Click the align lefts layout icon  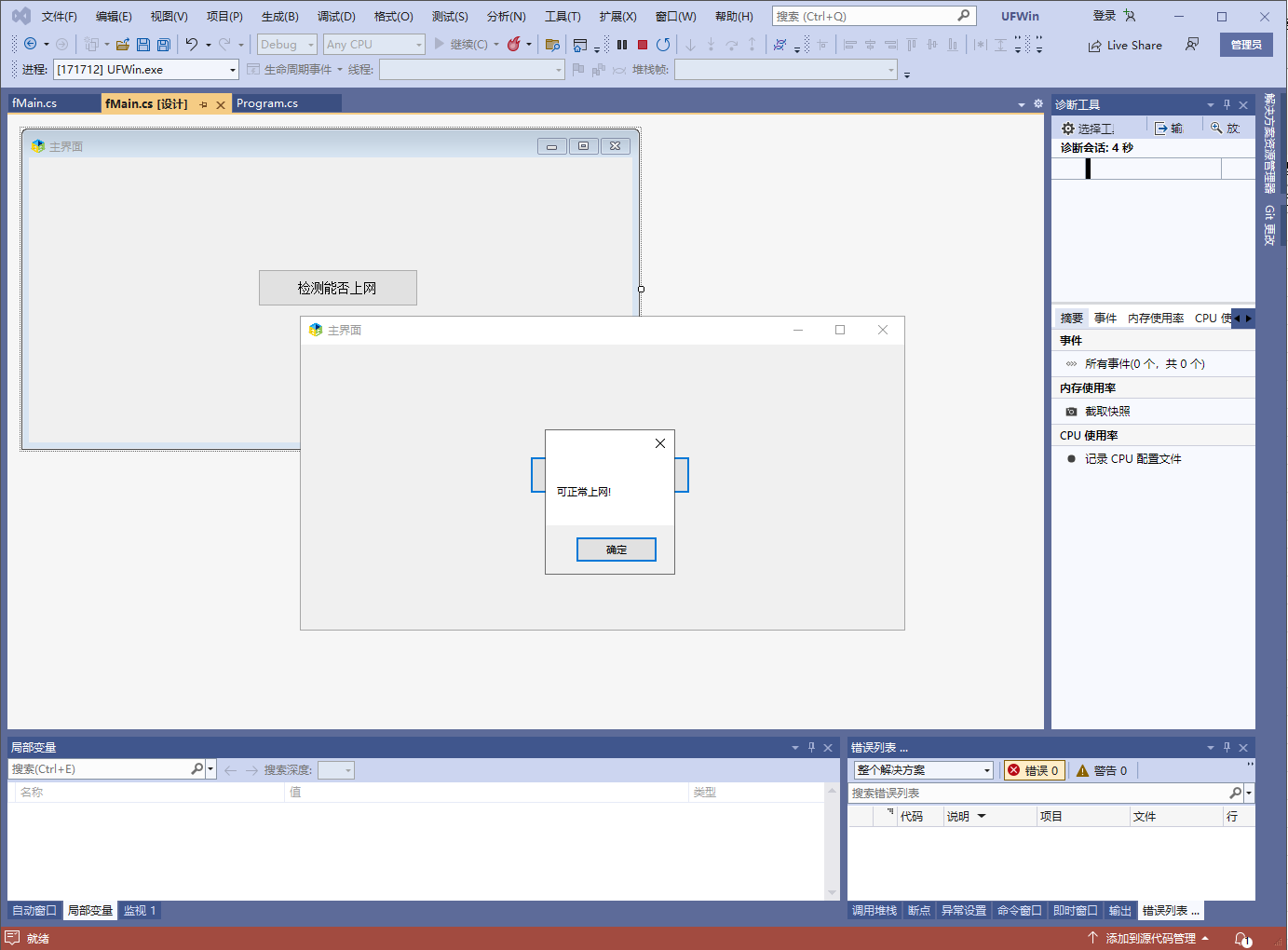tap(850, 44)
